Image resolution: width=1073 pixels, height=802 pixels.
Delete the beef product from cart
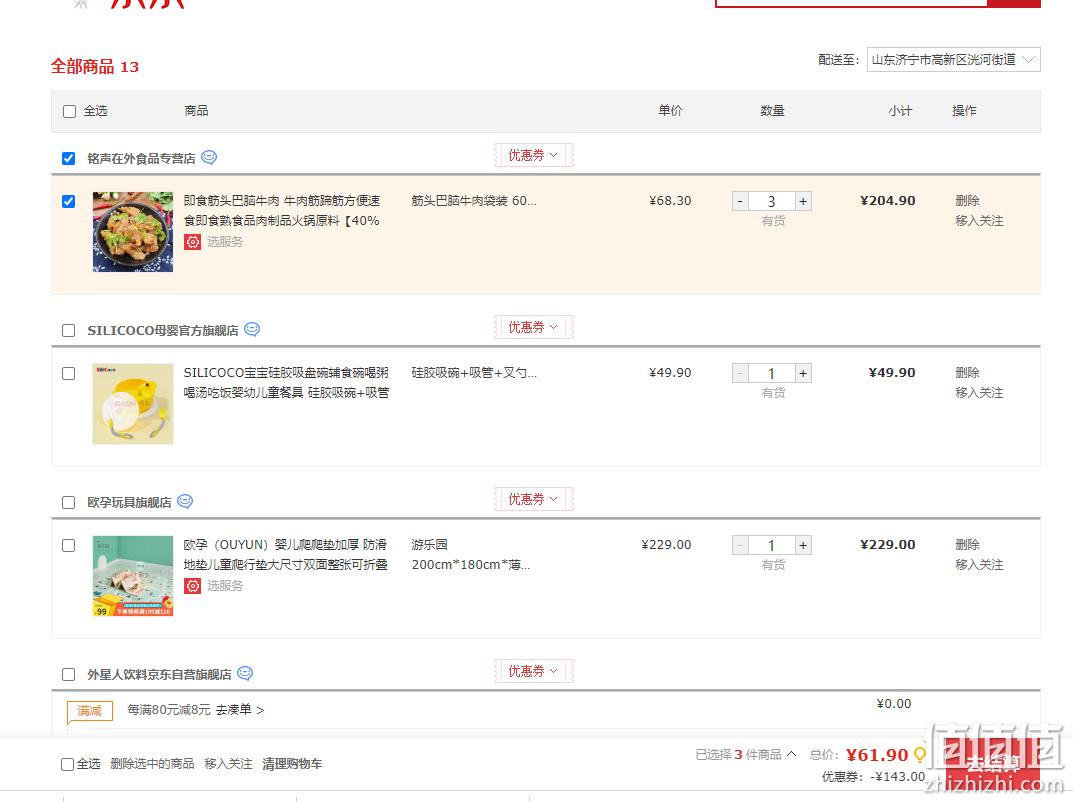968,200
